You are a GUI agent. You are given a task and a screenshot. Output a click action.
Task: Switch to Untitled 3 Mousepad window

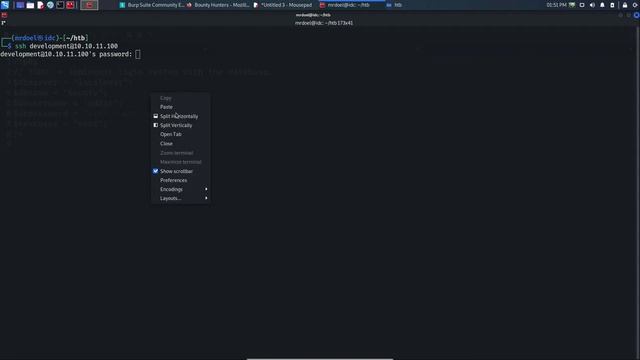point(282,5)
